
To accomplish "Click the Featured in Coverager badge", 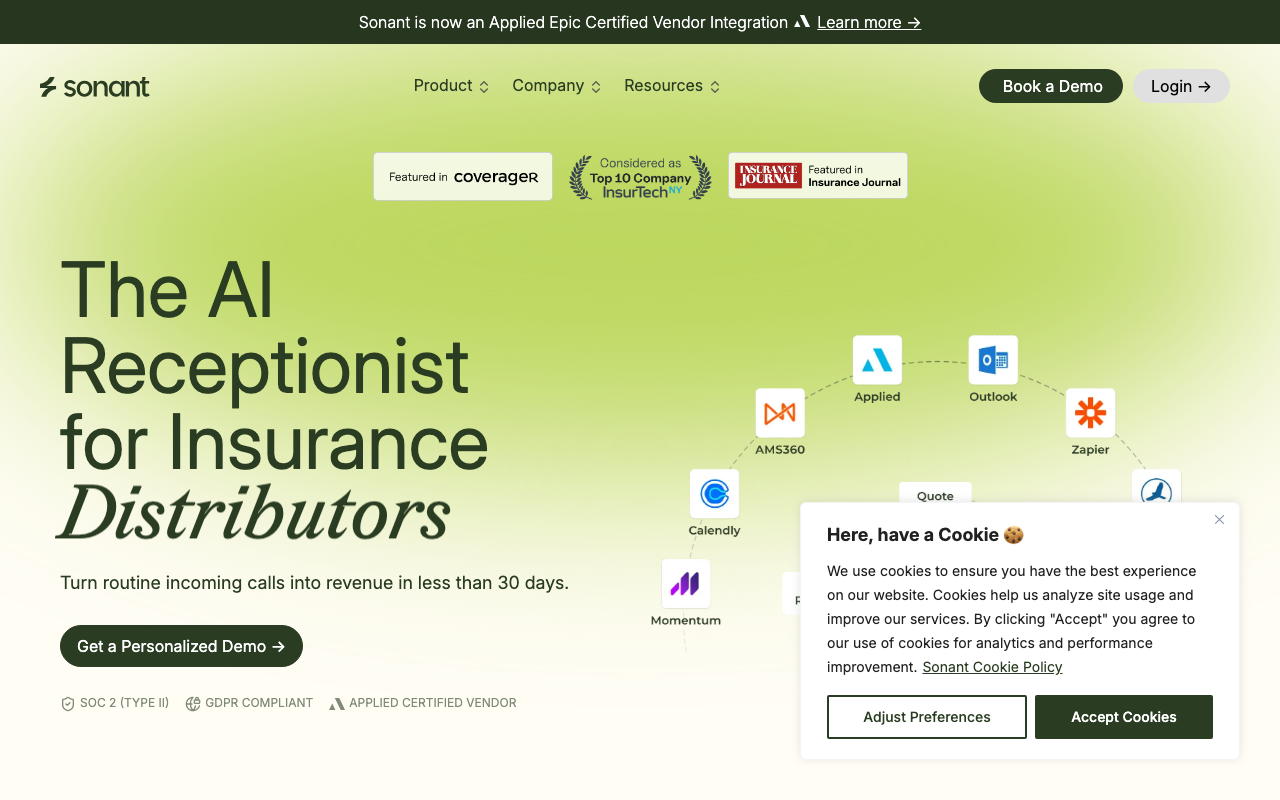I will (463, 177).
